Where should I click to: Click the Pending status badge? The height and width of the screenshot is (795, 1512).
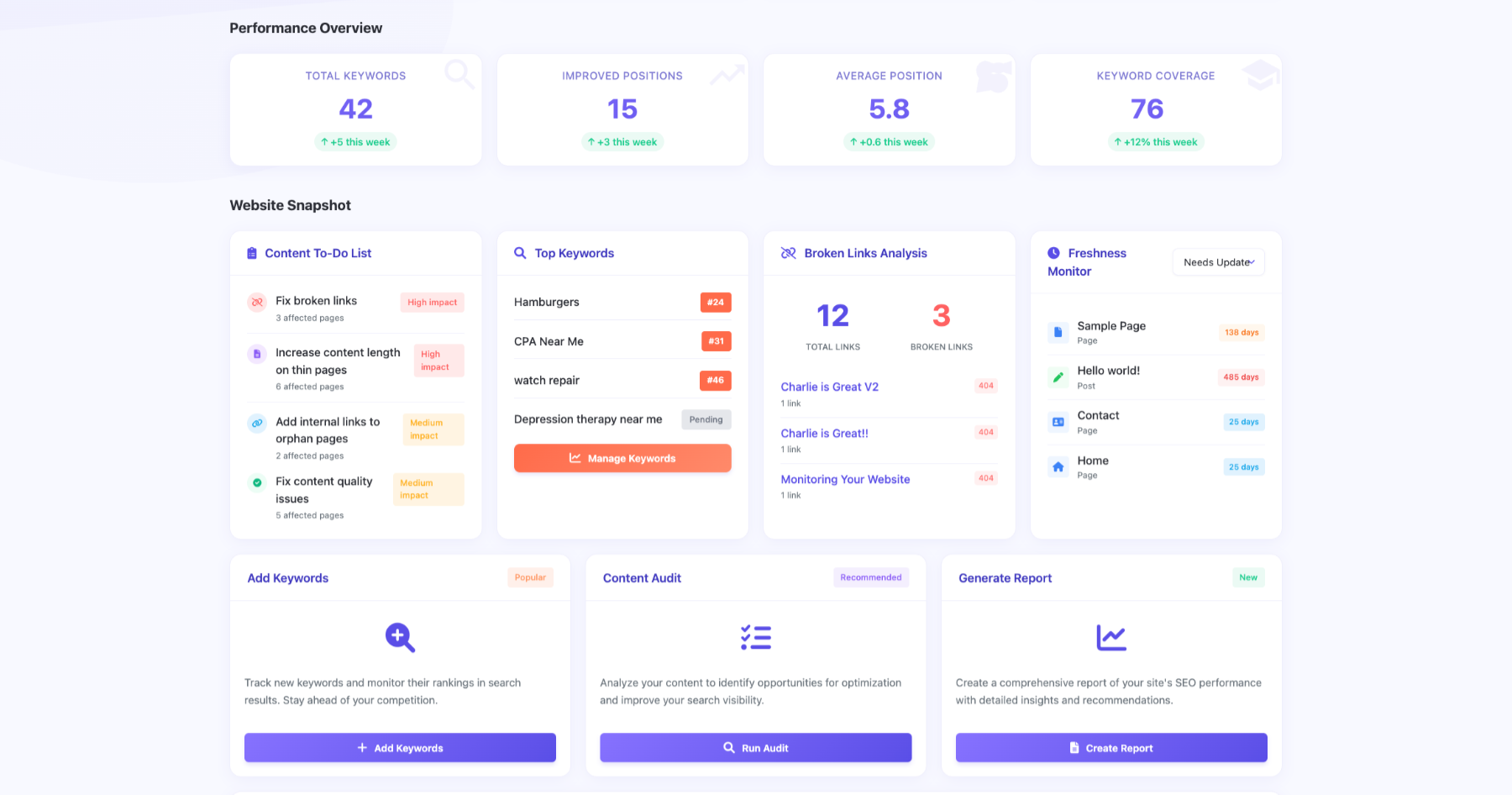click(x=706, y=419)
